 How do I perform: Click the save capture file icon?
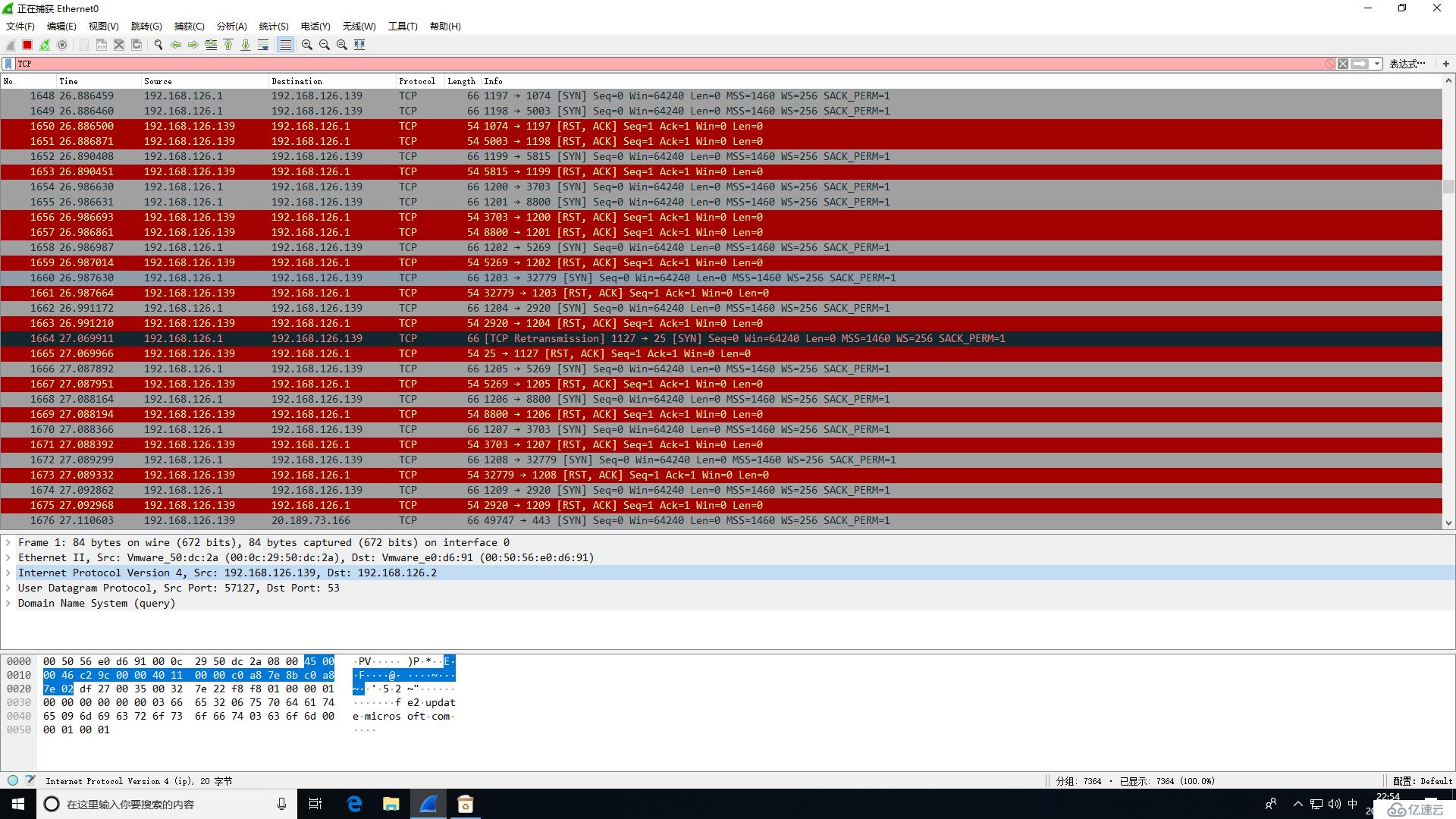102,45
